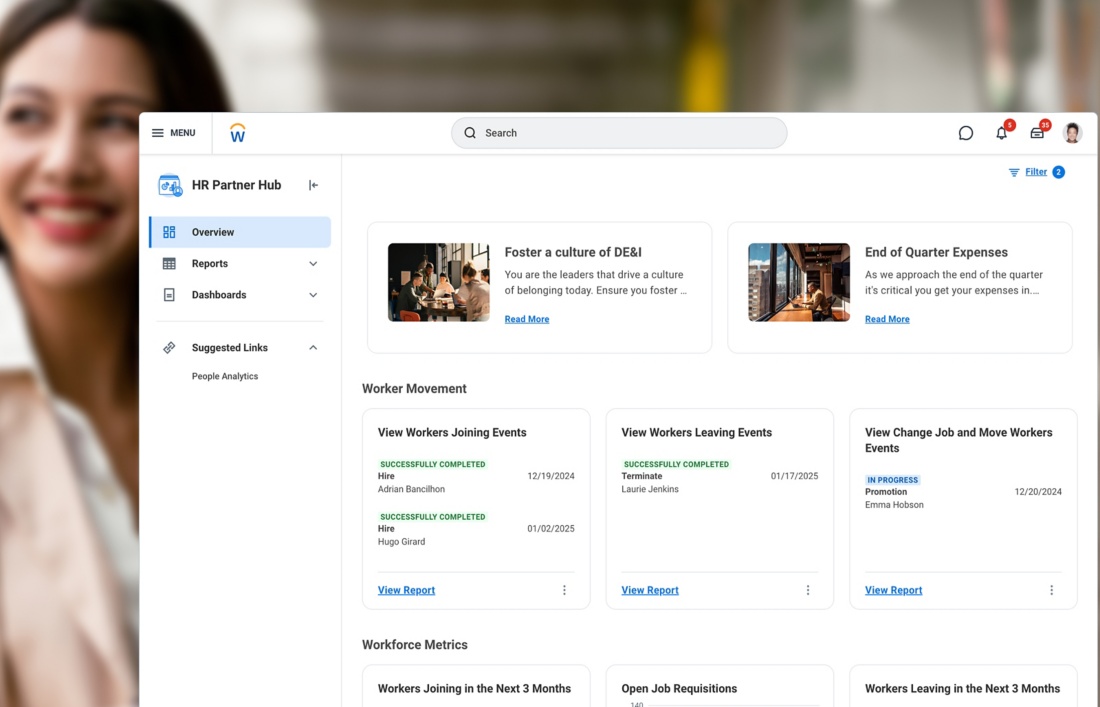Collapse the HR Partner Hub sidebar

pos(313,185)
